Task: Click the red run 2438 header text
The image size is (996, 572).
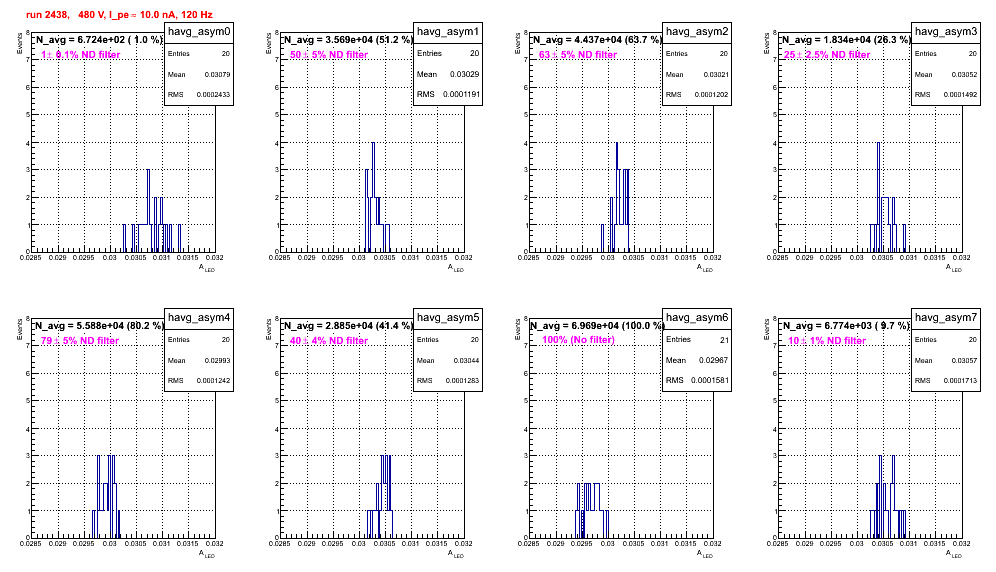Action: [x=119, y=15]
